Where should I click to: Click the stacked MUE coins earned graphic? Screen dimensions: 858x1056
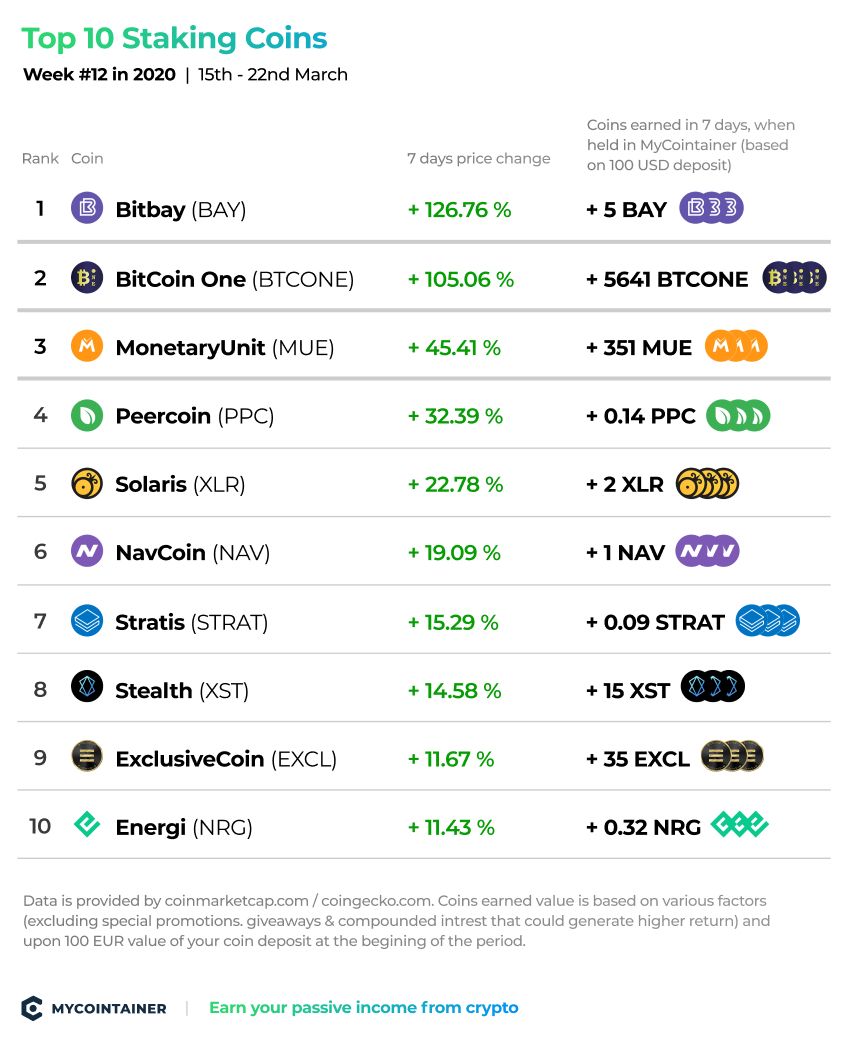(736, 346)
